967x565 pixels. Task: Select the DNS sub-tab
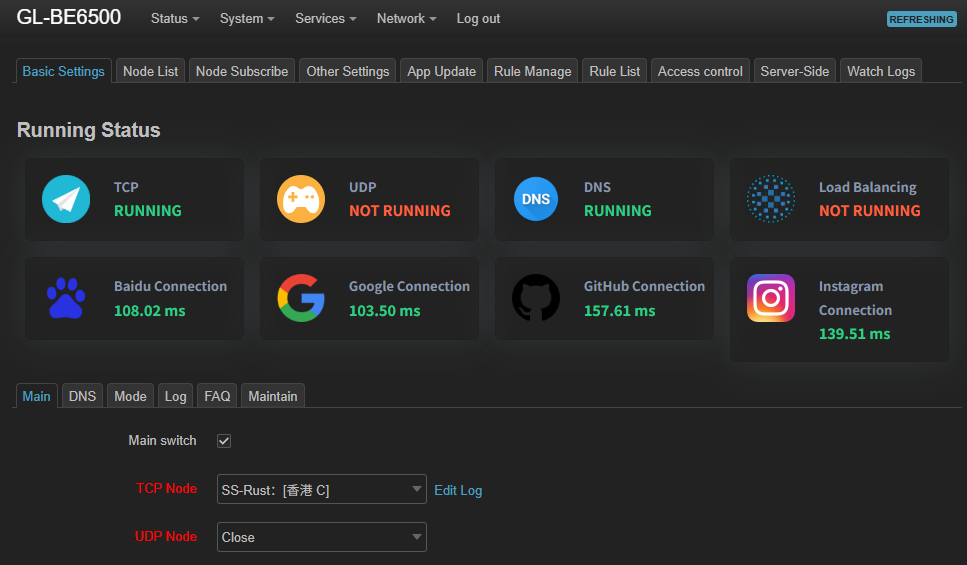(82, 396)
